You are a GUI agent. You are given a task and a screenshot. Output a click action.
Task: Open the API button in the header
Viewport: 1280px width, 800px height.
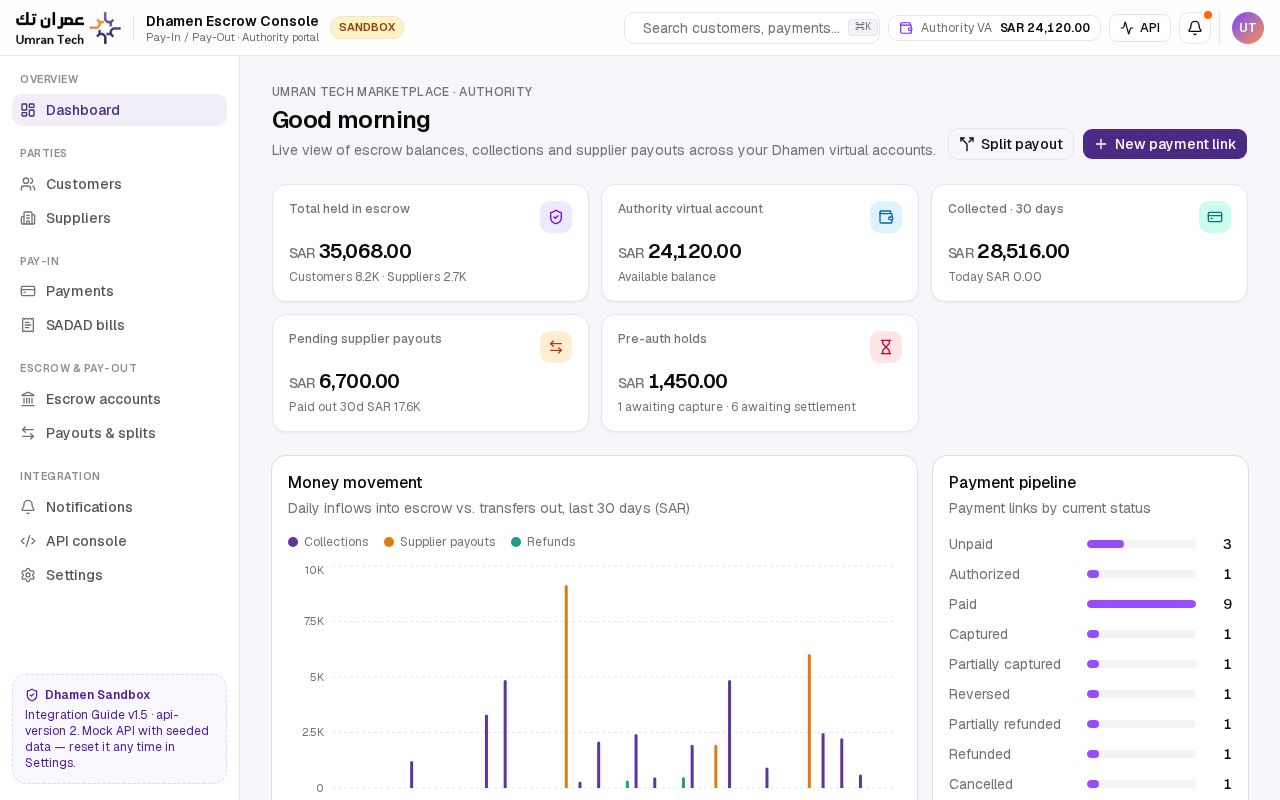(x=1140, y=28)
